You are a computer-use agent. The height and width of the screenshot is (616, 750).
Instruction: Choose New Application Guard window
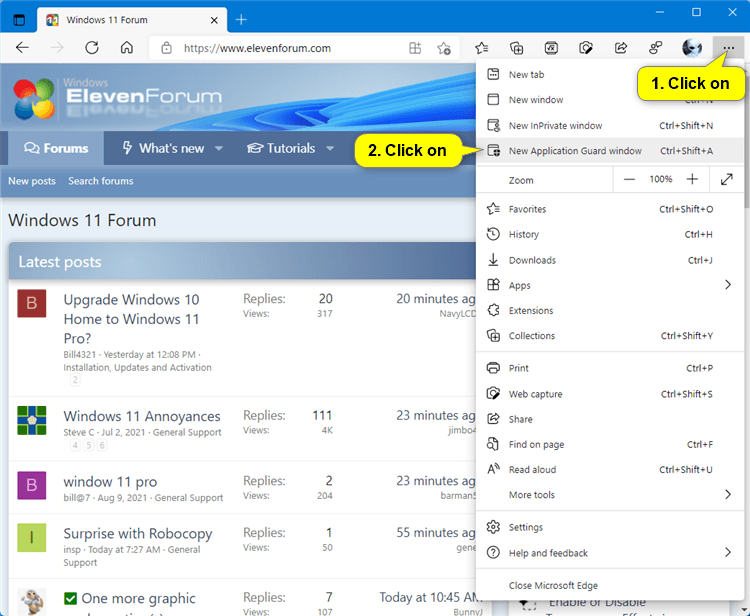pyautogui.click(x=610, y=151)
